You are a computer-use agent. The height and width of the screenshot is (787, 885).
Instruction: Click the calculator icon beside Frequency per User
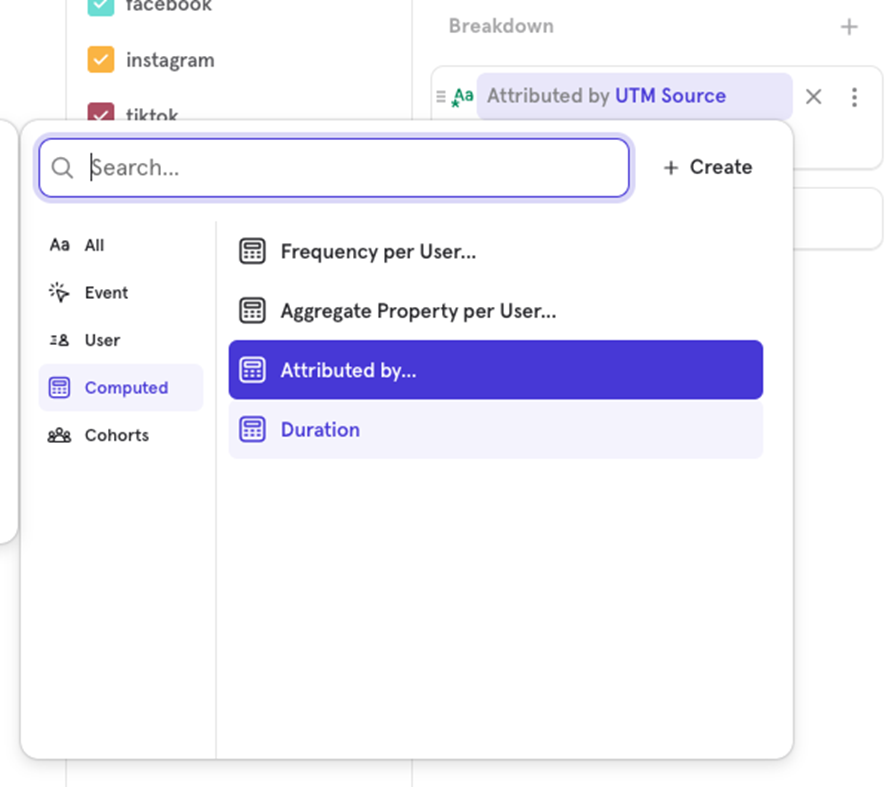click(251, 252)
